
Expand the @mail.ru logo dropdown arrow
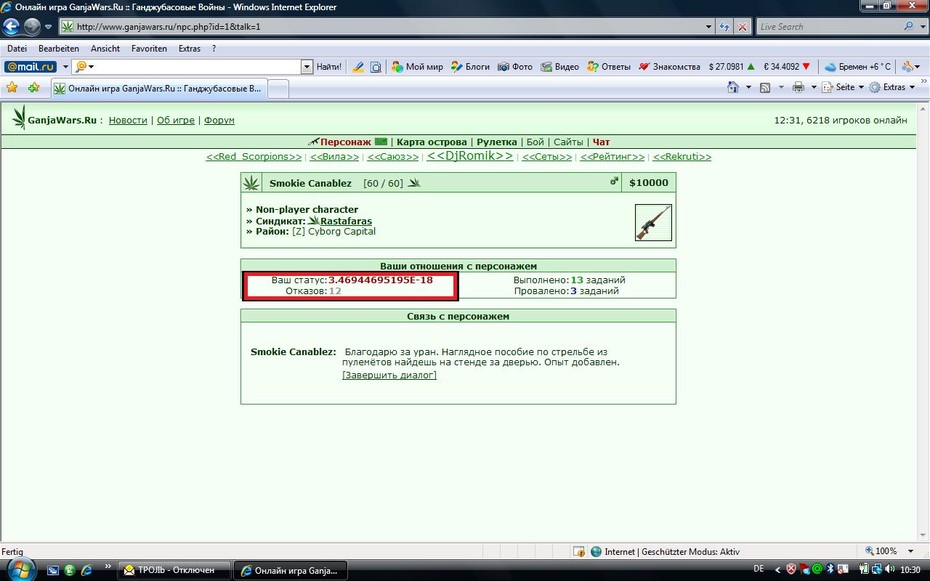[x=65, y=67]
